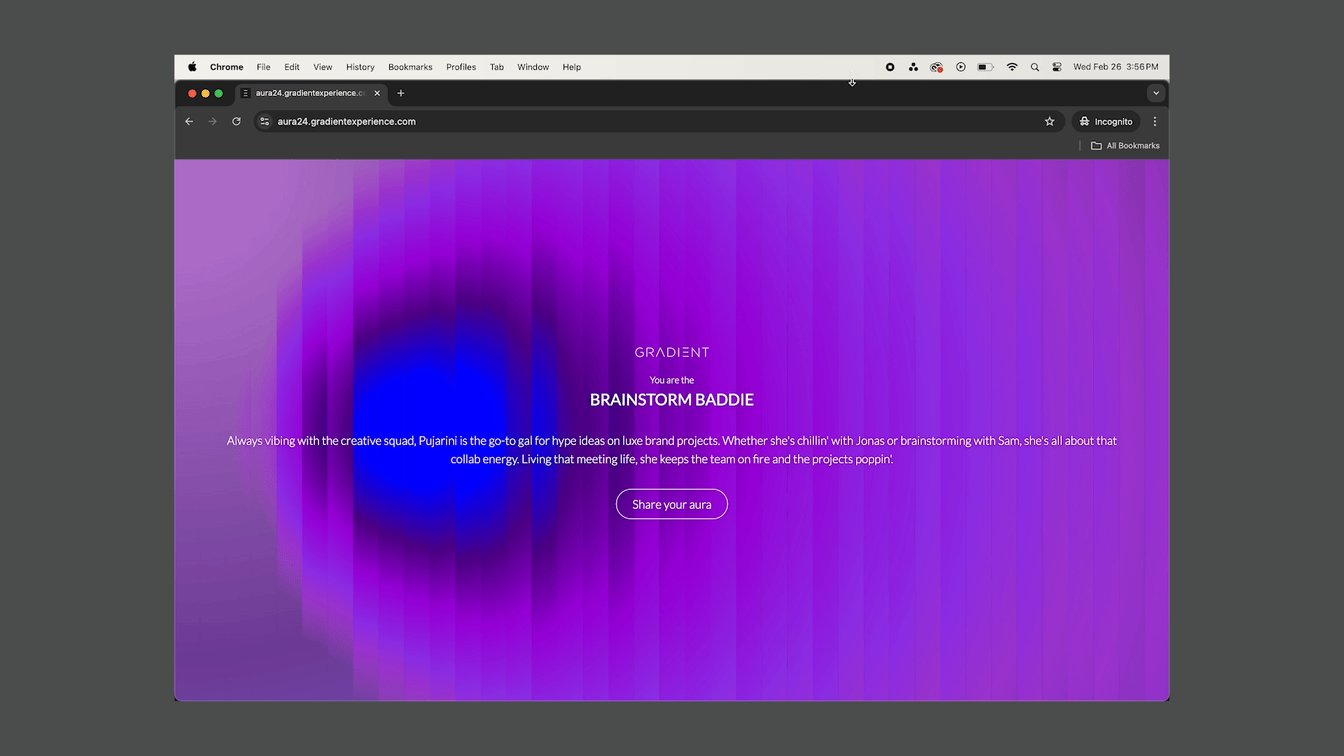Click the Incognito profile button

click(x=1106, y=121)
